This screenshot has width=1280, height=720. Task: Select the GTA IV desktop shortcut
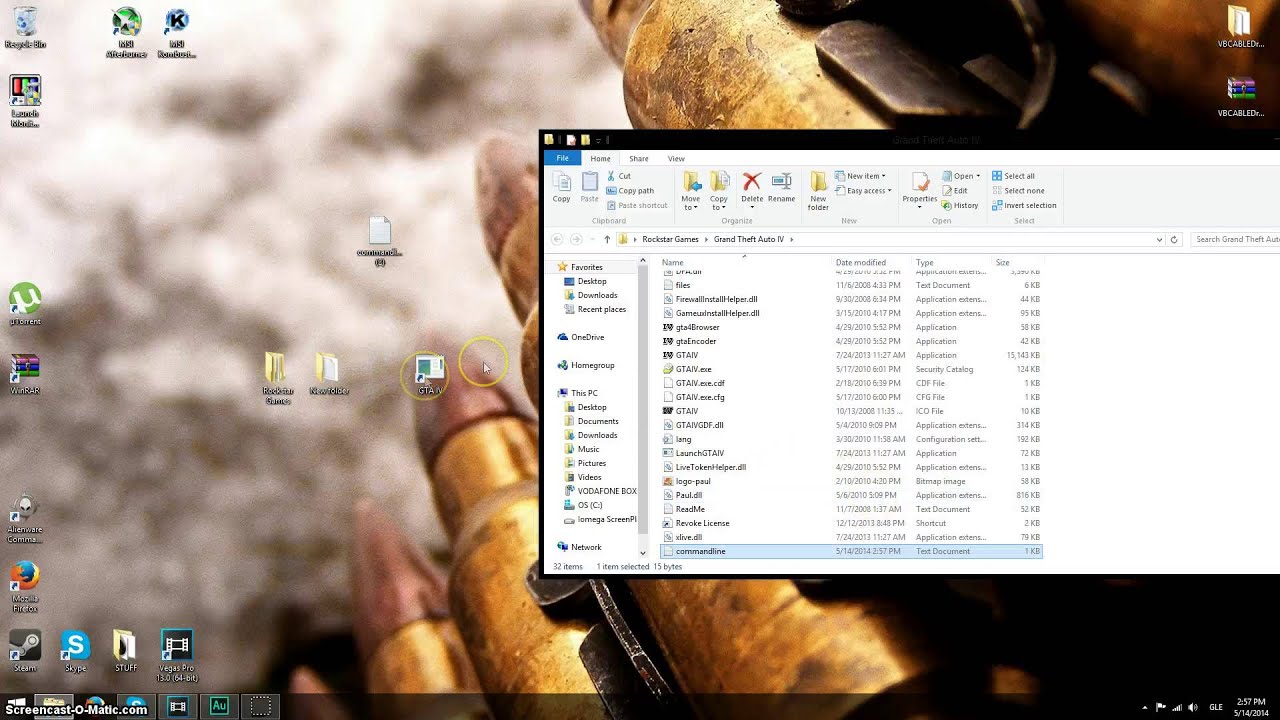430,375
